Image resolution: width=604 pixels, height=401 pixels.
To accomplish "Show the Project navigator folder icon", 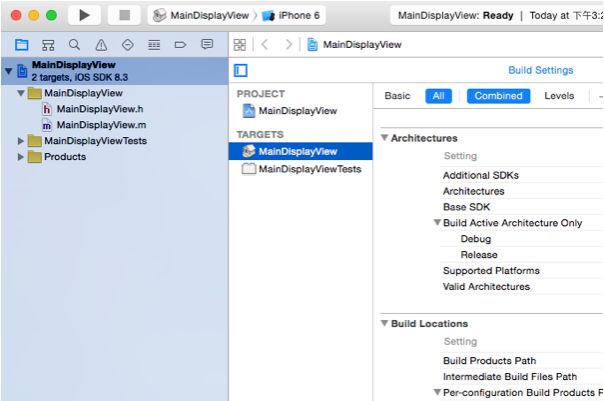I will [21, 45].
